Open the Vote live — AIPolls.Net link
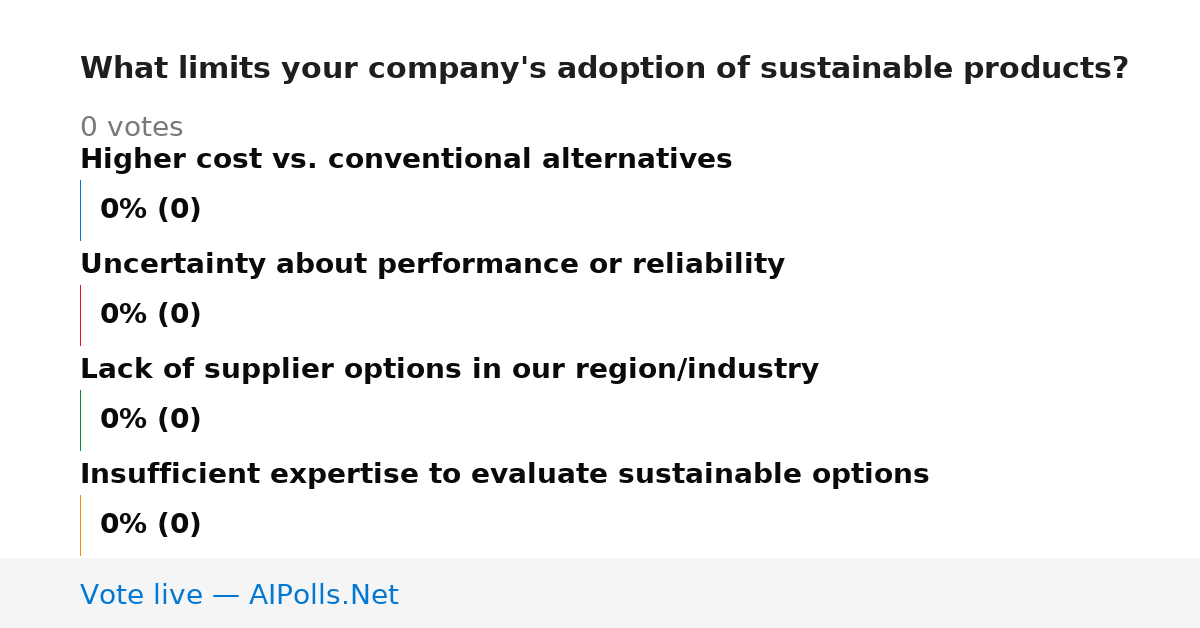1200x628 pixels. point(239,595)
